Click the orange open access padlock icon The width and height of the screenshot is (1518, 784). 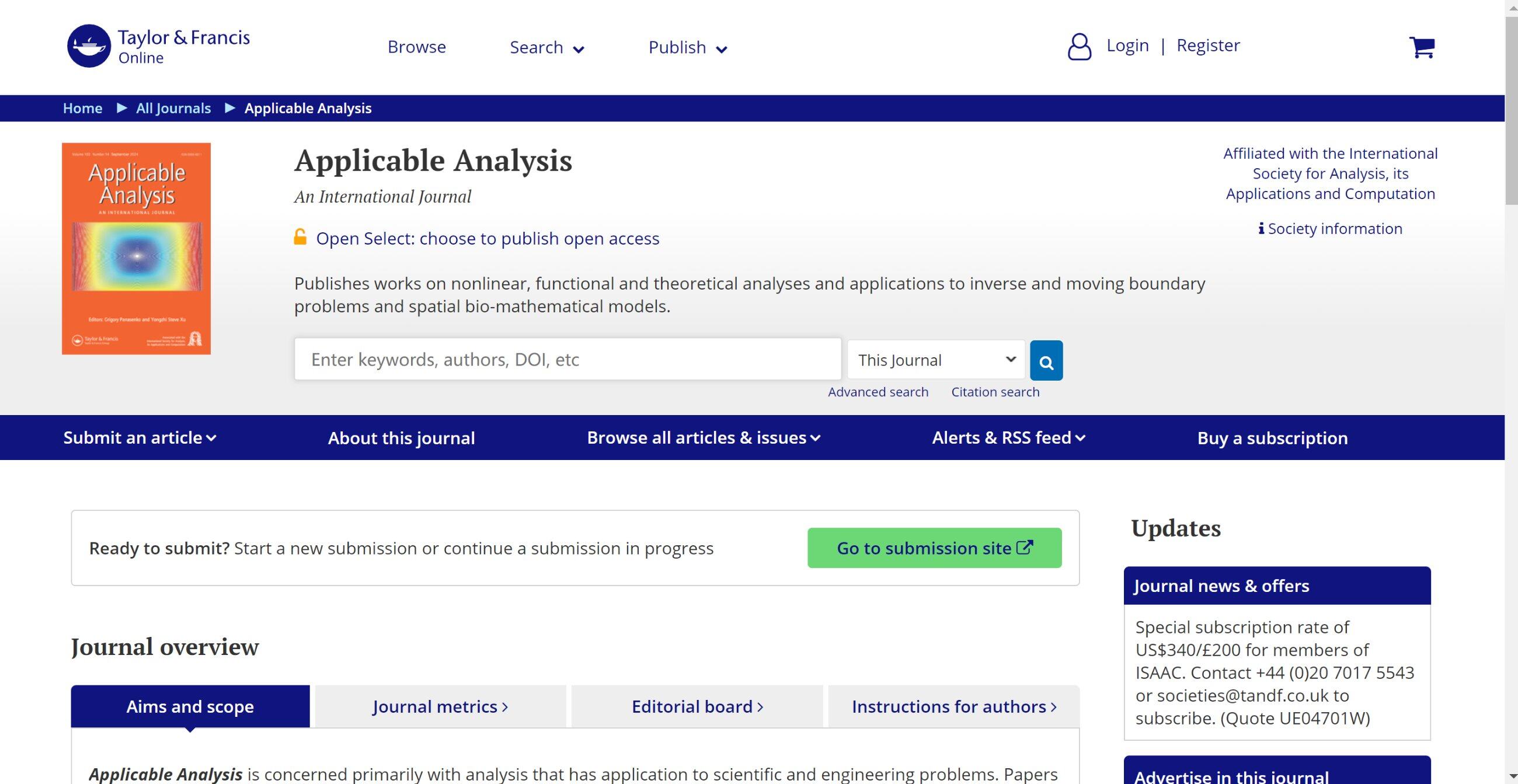coord(300,237)
